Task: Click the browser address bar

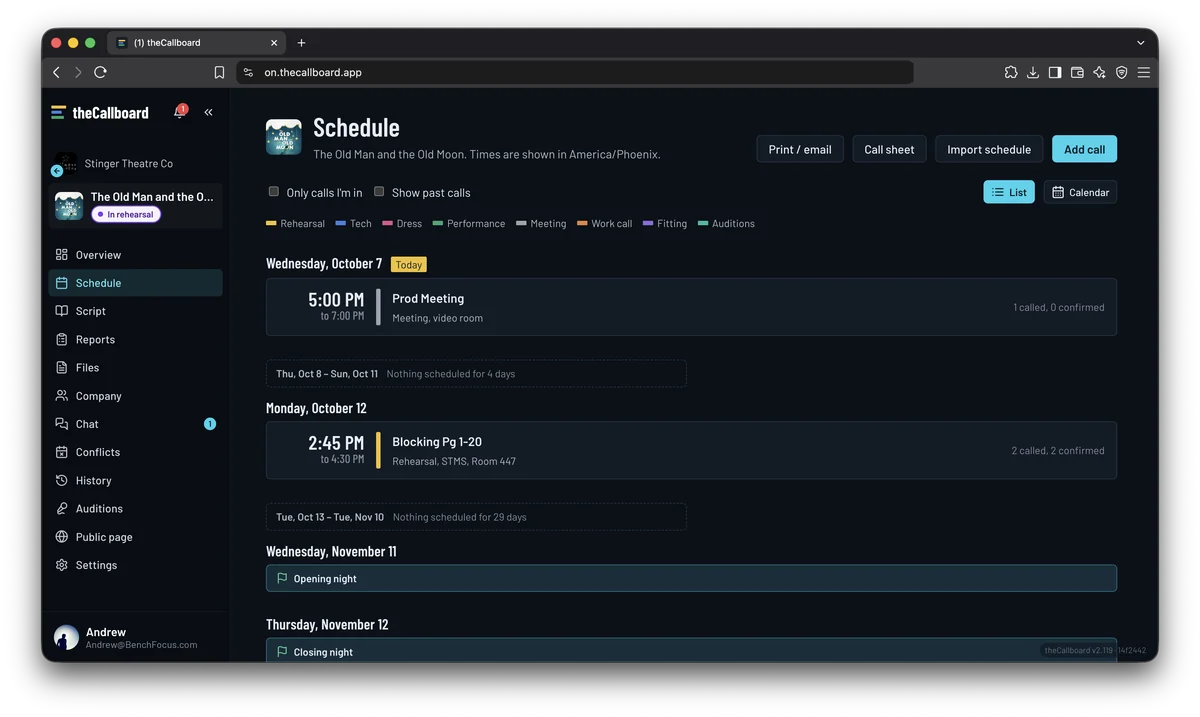Action: tap(575, 72)
